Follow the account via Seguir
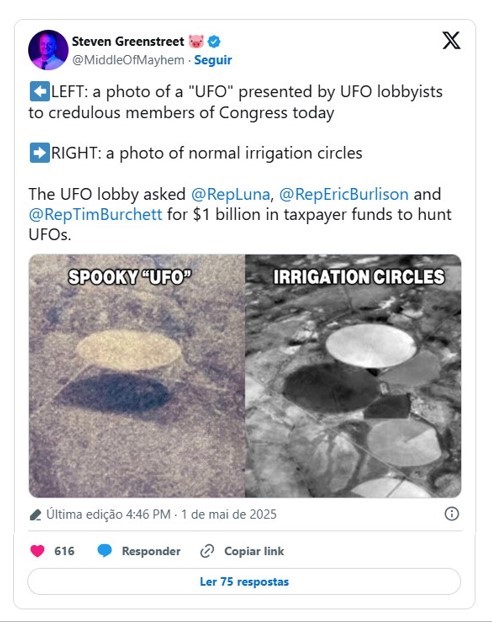 coord(213,60)
